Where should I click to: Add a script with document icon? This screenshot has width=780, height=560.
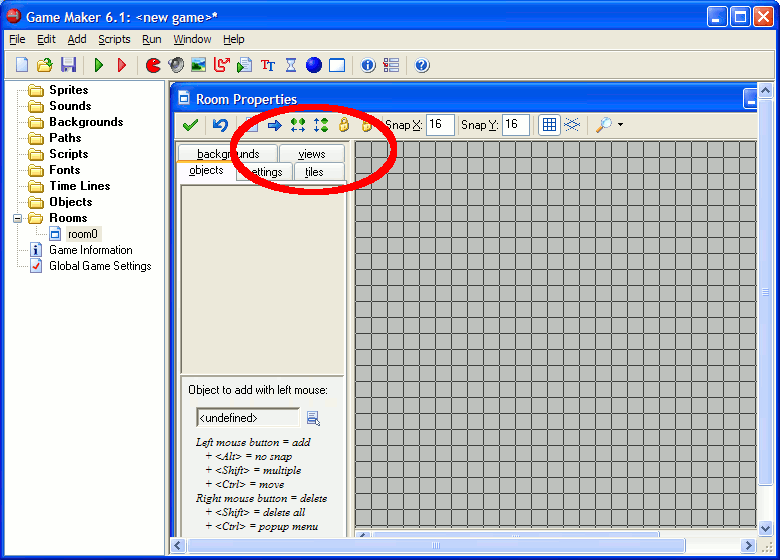(244, 65)
